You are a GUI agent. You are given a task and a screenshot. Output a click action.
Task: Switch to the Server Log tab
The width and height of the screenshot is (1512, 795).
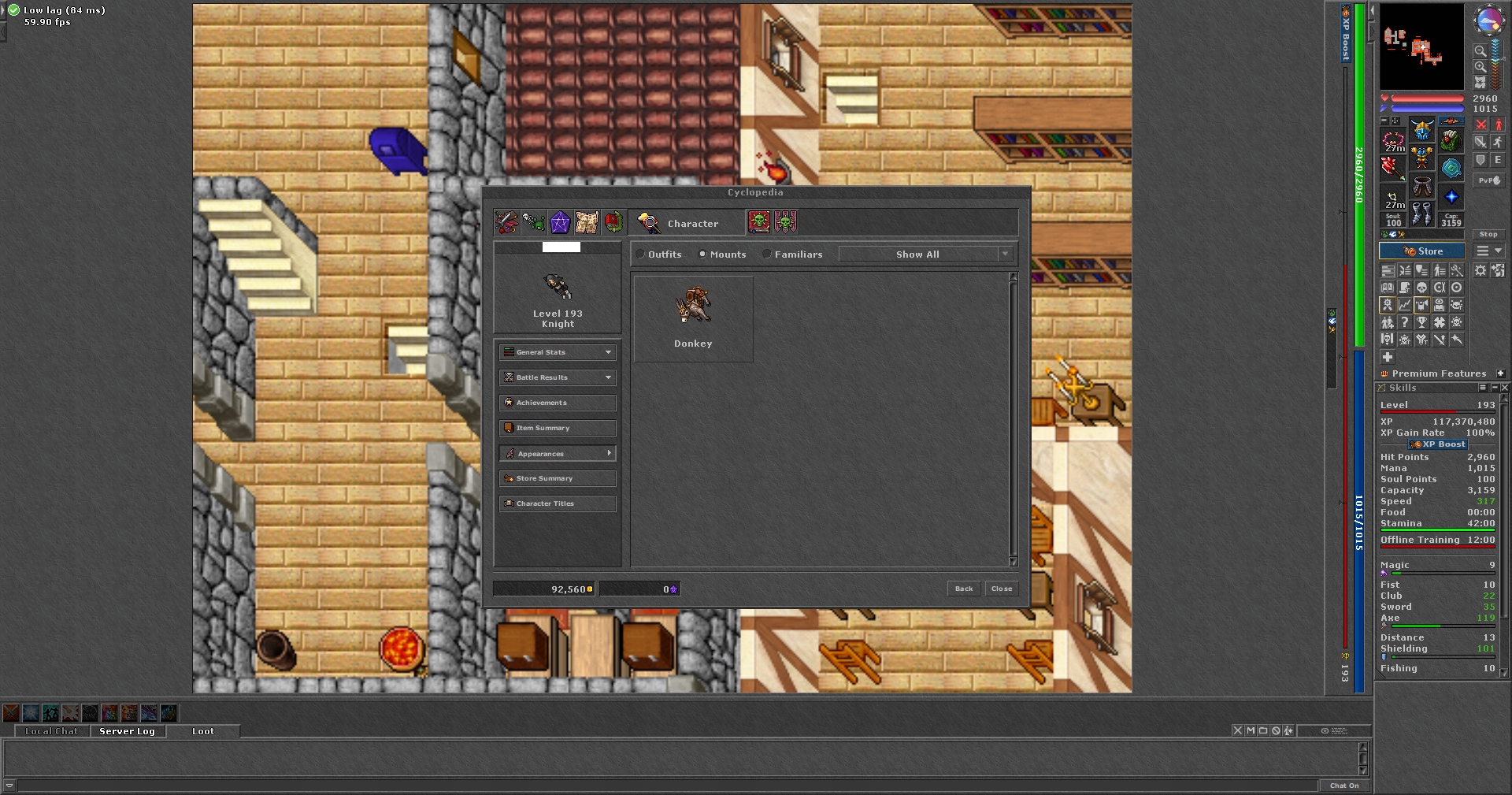click(127, 731)
